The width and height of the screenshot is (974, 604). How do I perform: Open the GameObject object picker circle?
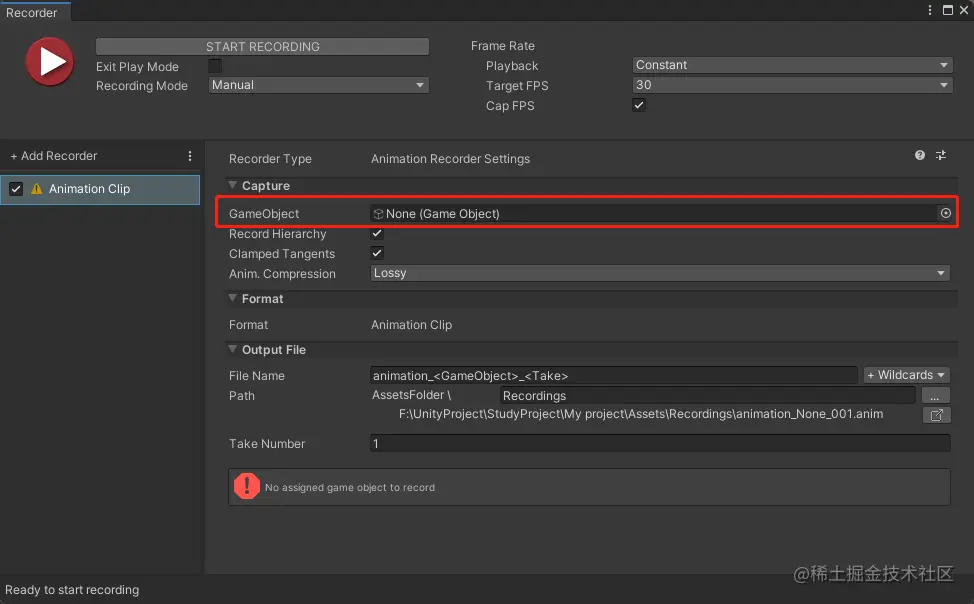point(945,213)
